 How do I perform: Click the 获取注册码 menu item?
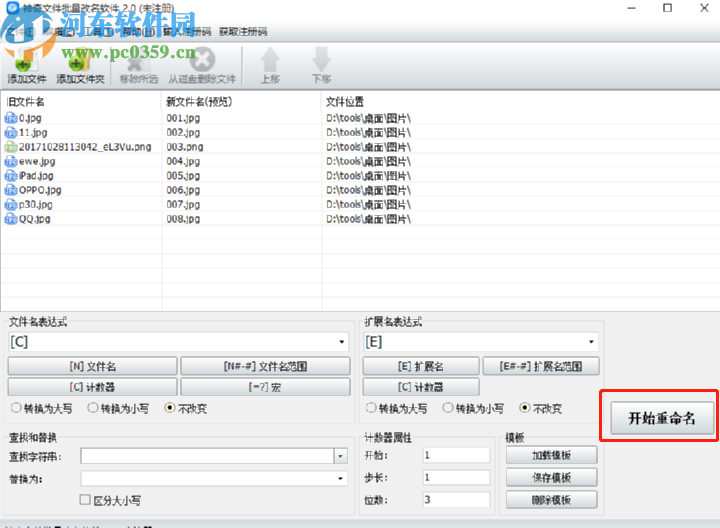coord(243,32)
